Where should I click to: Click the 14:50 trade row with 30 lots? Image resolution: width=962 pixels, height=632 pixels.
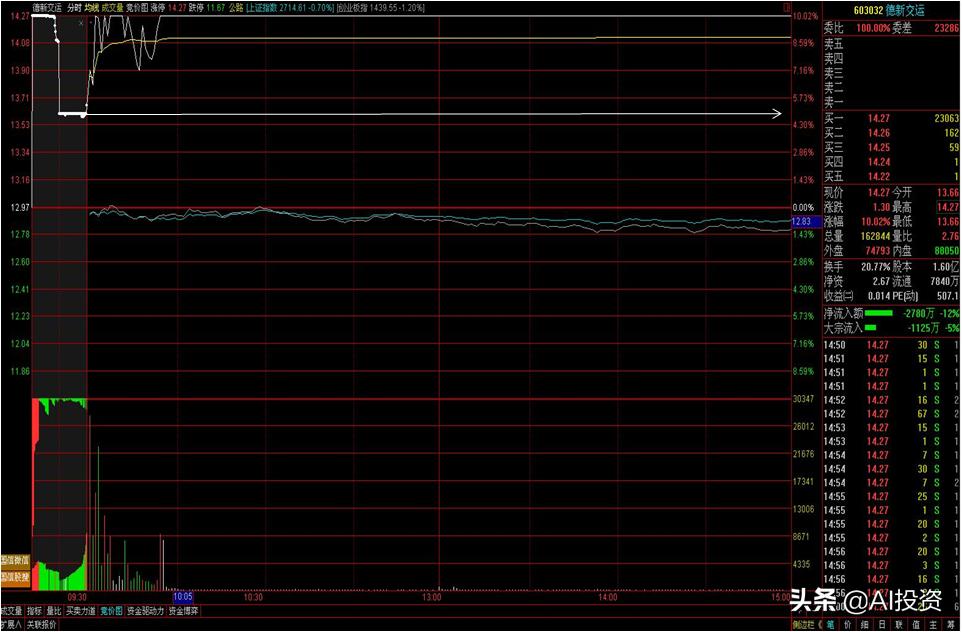(x=891, y=345)
